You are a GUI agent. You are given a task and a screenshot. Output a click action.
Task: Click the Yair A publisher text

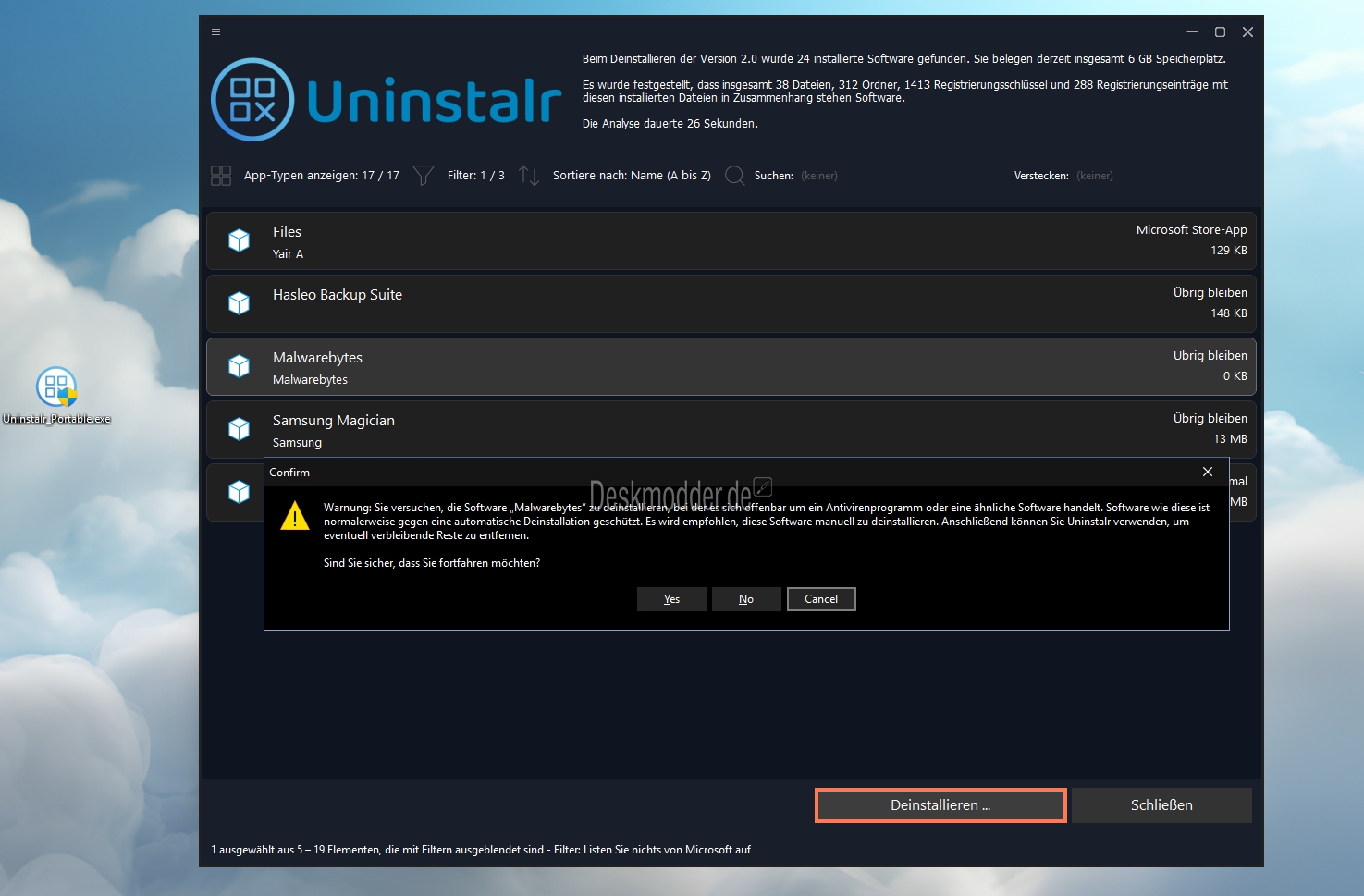coord(288,254)
